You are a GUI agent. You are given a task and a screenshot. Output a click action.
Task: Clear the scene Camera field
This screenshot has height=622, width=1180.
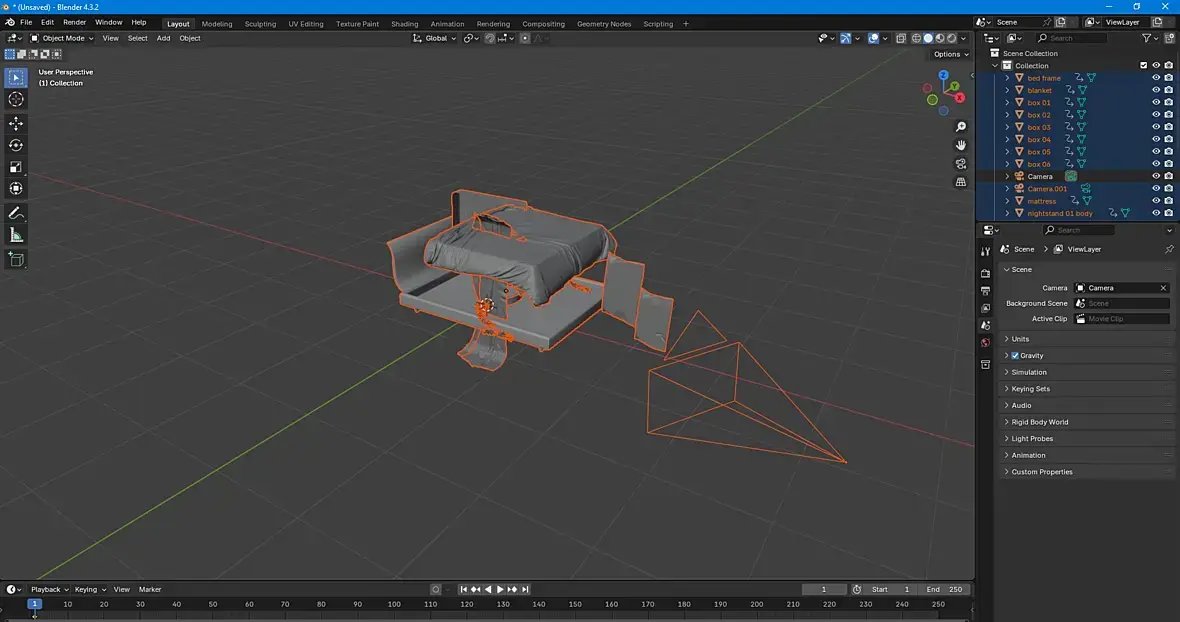point(1163,288)
